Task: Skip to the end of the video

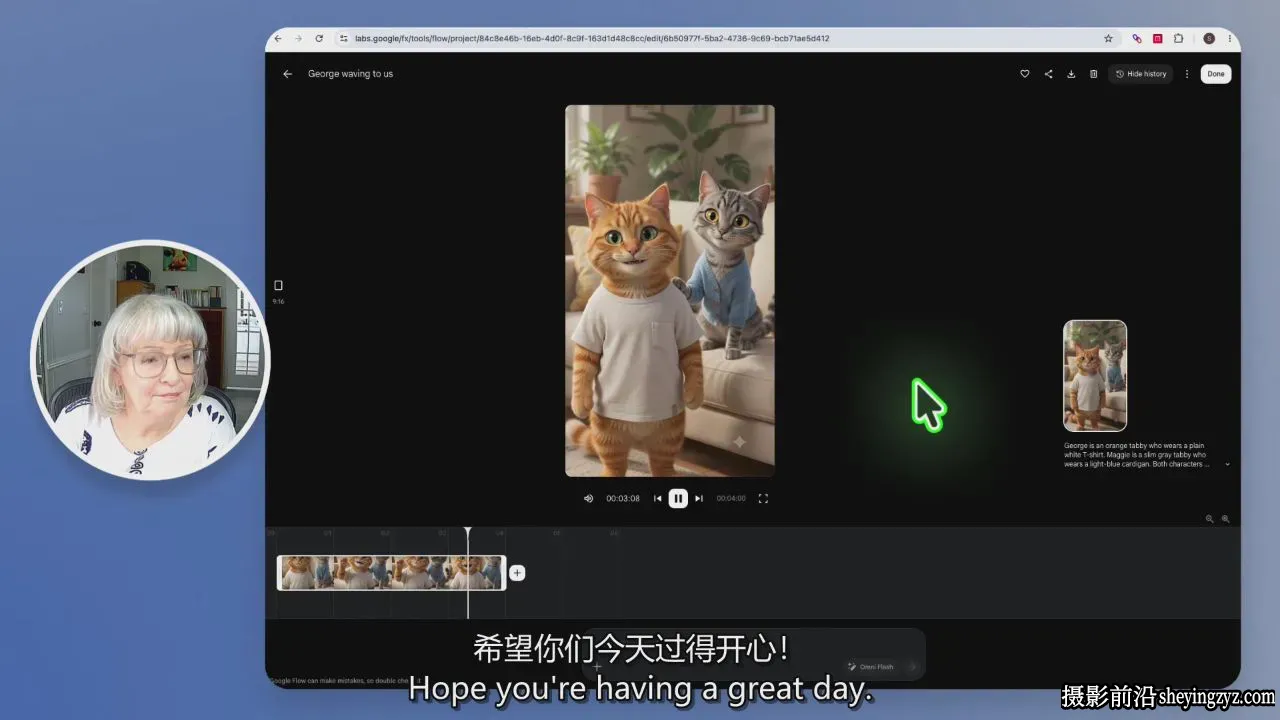Action: point(699,498)
